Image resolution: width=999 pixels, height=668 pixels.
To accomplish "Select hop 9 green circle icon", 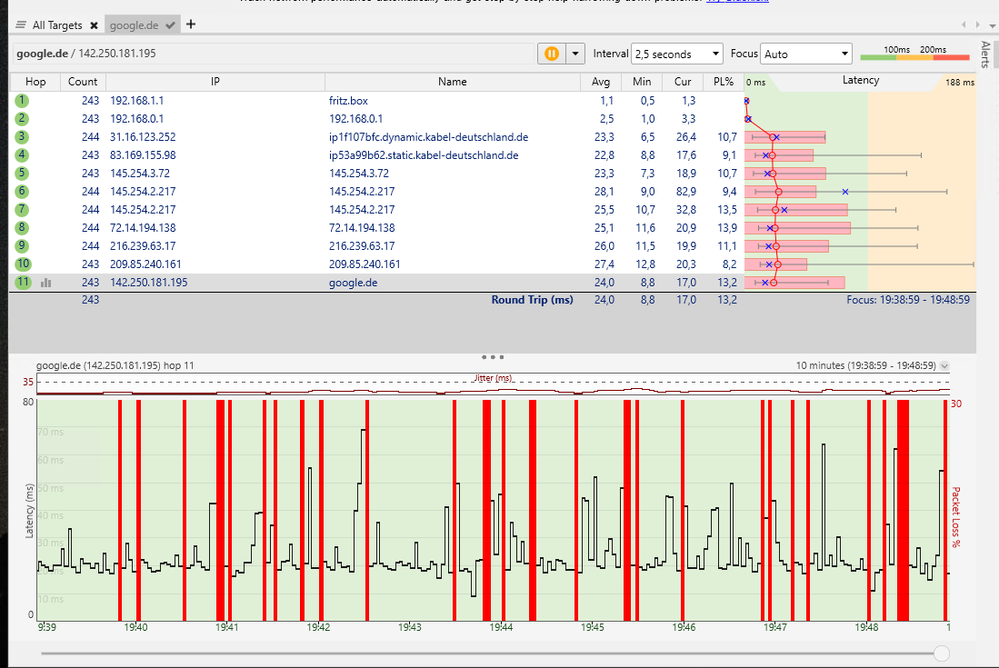I will pyautogui.click(x=22, y=246).
